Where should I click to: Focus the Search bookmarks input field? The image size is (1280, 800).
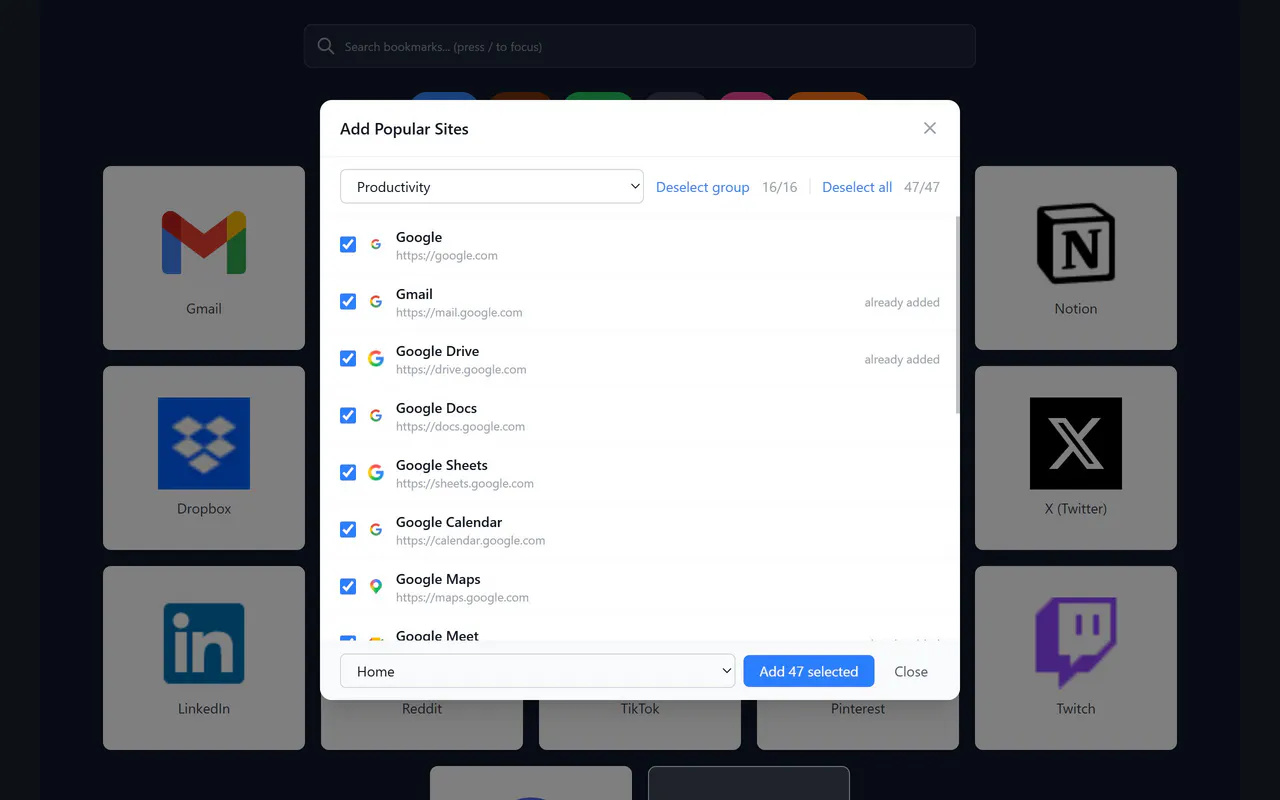(640, 46)
